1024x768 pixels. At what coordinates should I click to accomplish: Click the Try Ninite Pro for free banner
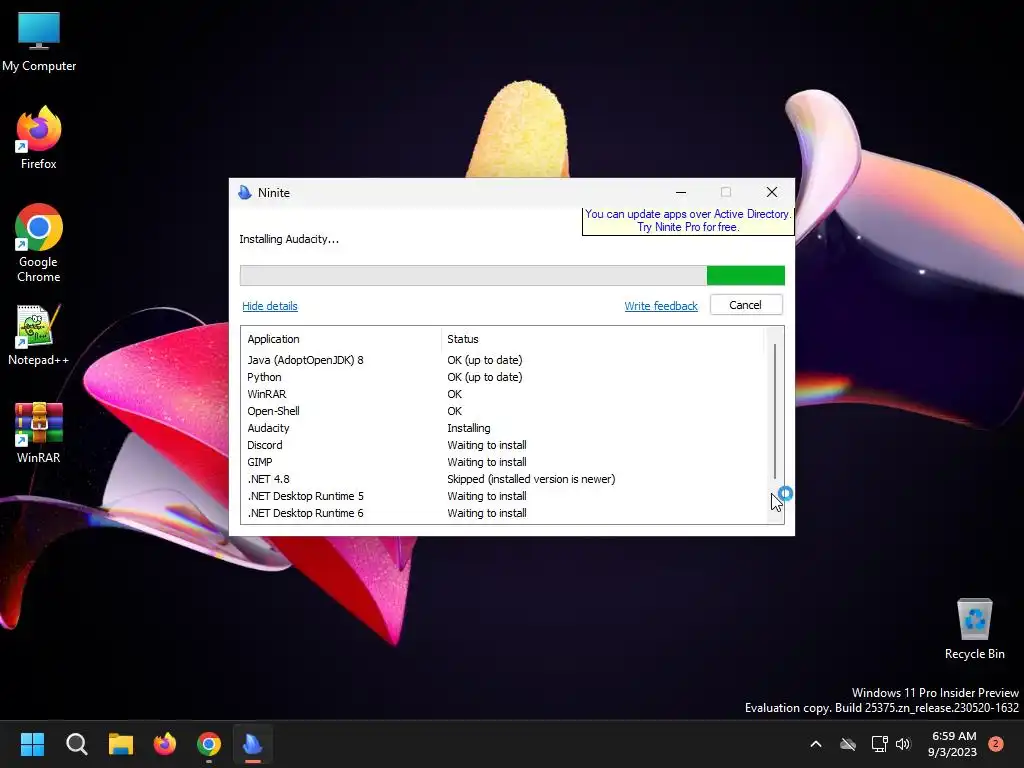688,221
